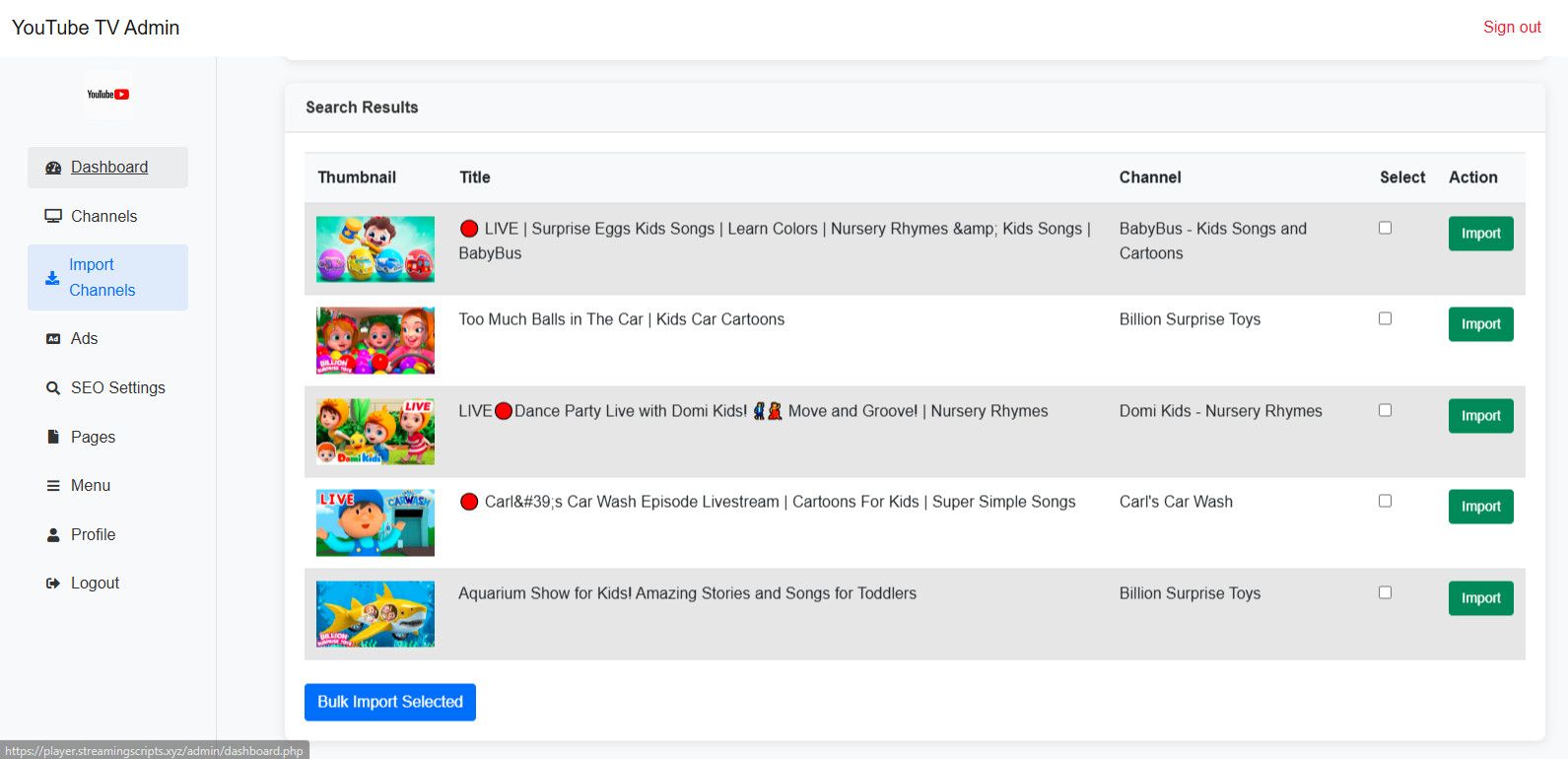Enable checkbox for Aquarium Show video
Screen dimensions: 1568x759
point(1385,592)
